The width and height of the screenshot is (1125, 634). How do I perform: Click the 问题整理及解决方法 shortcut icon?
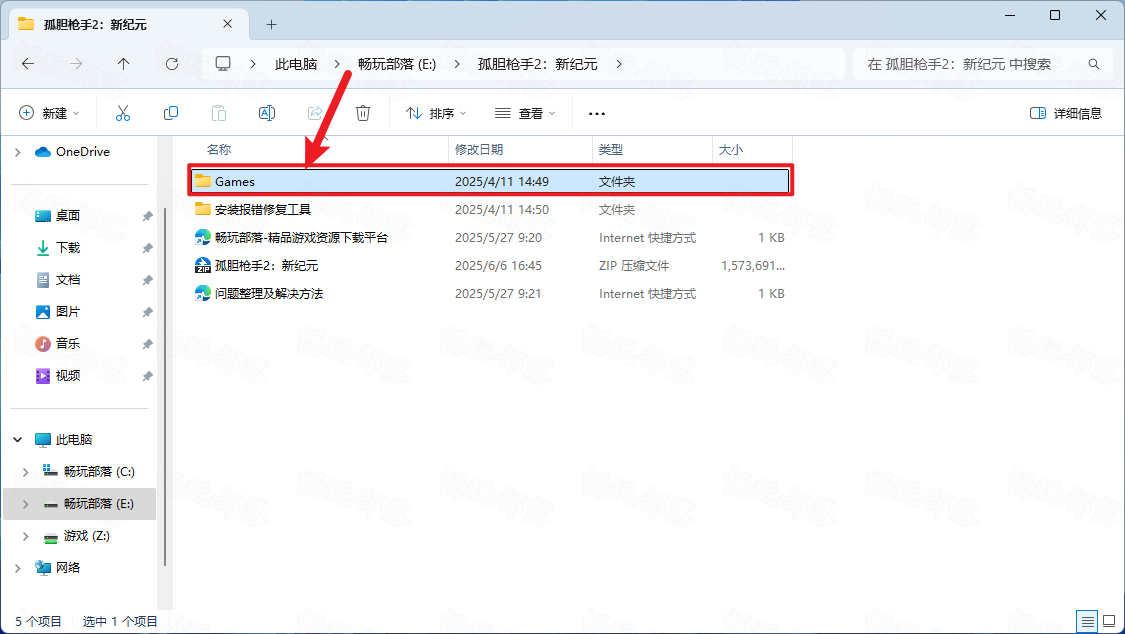click(203, 293)
